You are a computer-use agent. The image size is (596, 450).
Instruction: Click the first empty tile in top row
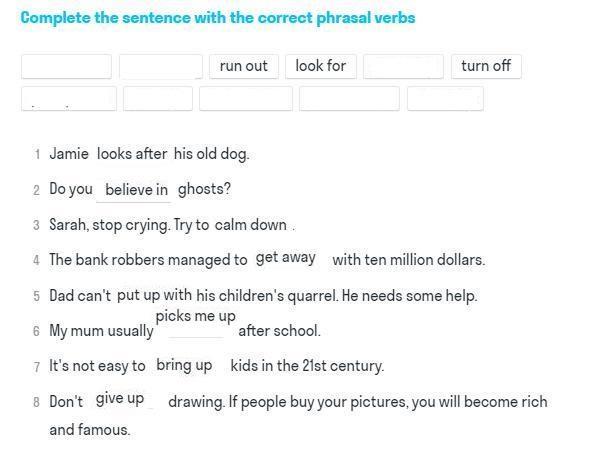click(x=67, y=67)
